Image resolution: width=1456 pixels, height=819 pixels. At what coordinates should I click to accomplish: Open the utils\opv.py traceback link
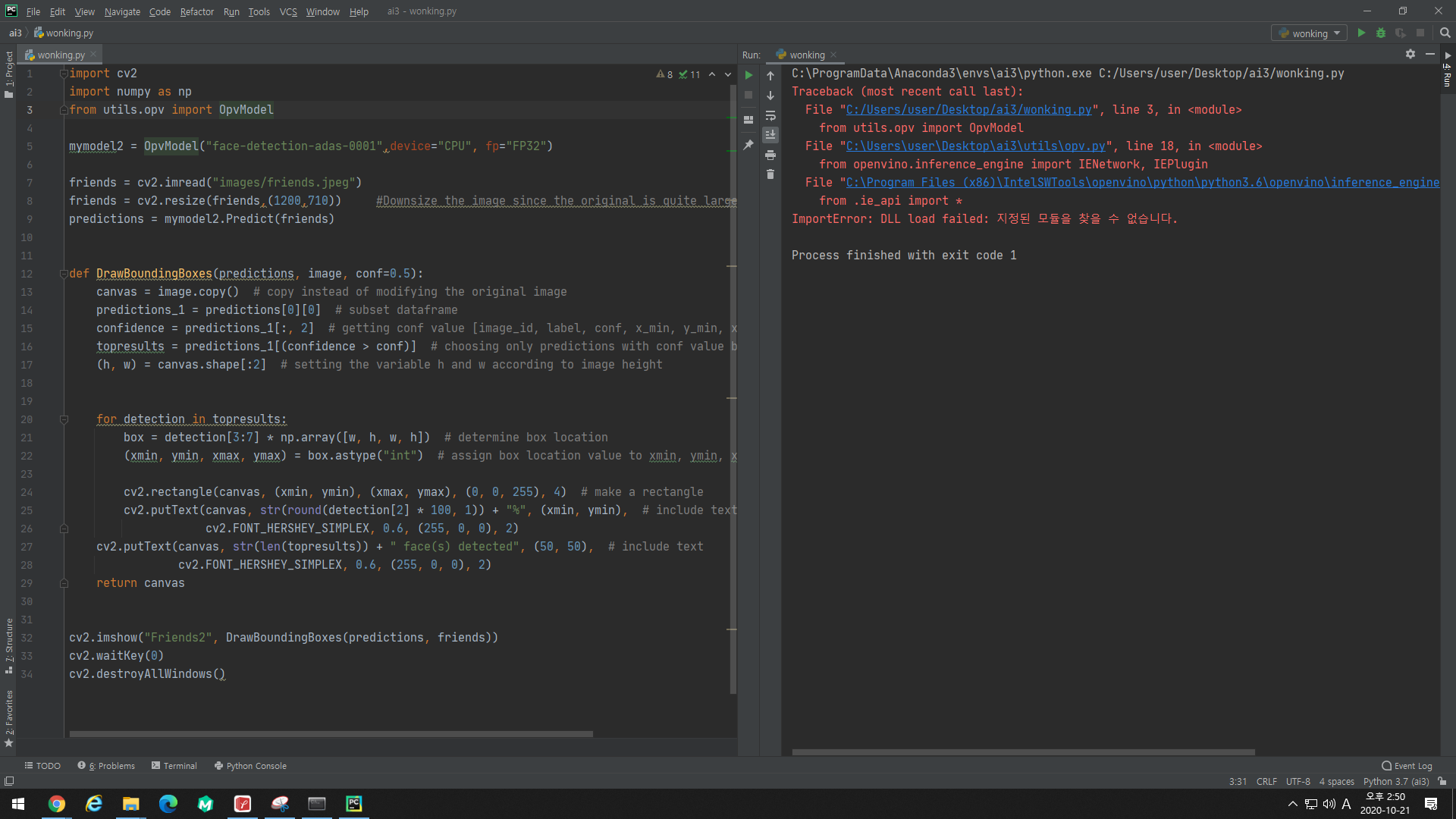tap(975, 146)
